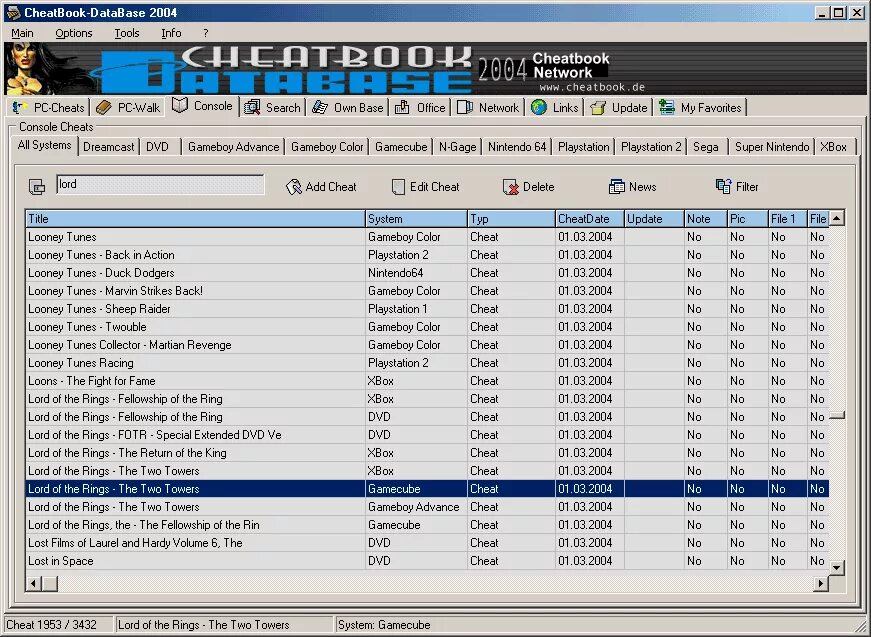
Task: Click the Delete red-cross icon
Action: click(x=510, y=187)
